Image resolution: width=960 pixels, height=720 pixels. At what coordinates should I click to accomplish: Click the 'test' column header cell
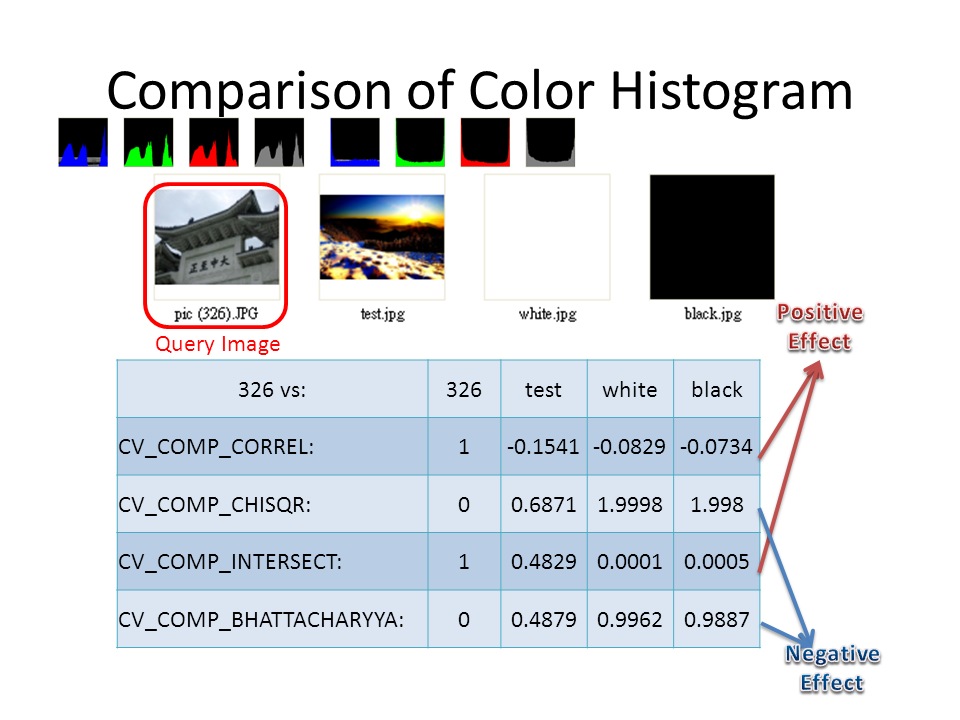click(543, 390)
